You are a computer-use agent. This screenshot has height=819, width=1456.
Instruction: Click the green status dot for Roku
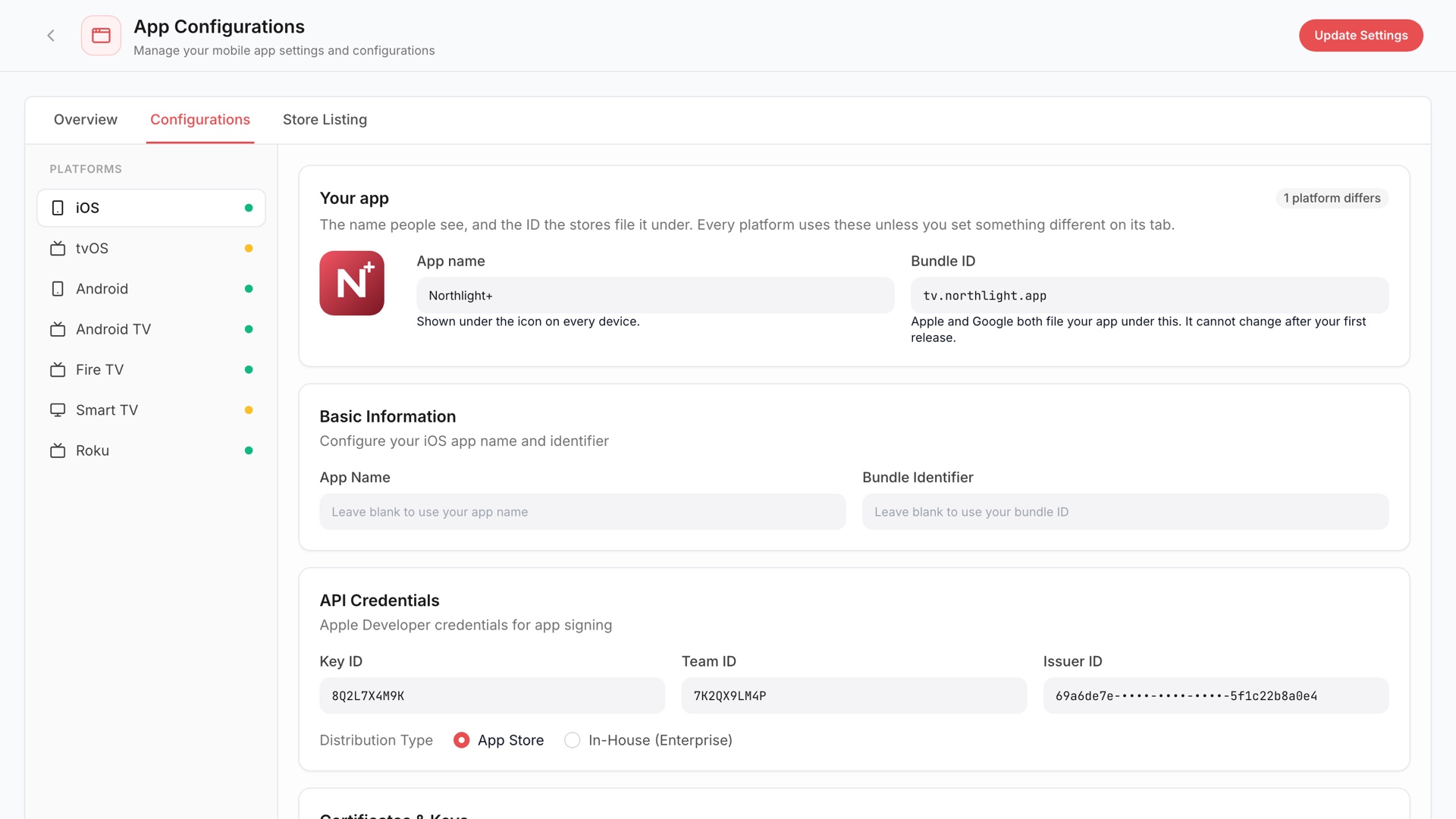(x=249, y=450)
